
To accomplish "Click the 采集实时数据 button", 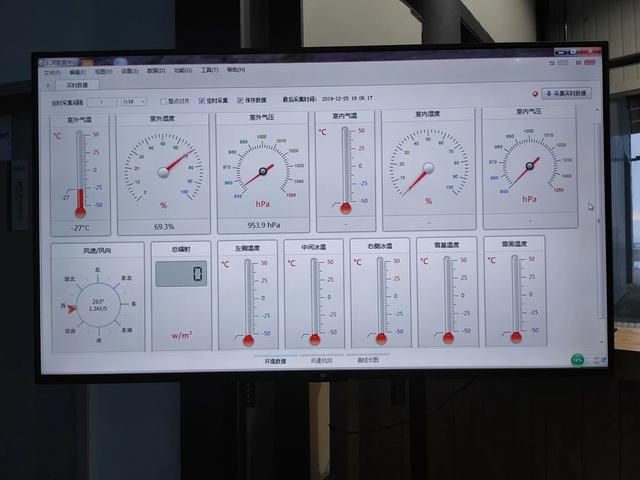I will (x=567, y=93).
